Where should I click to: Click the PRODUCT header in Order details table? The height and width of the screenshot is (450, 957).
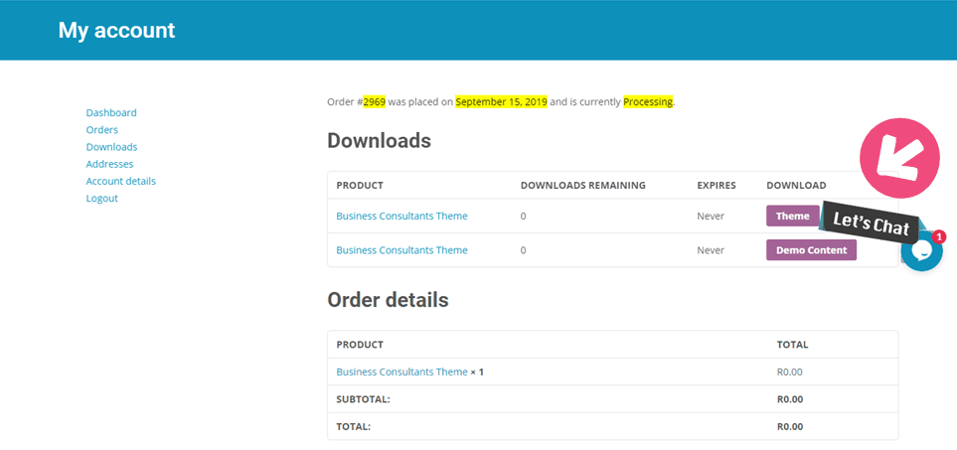point(359,344)
